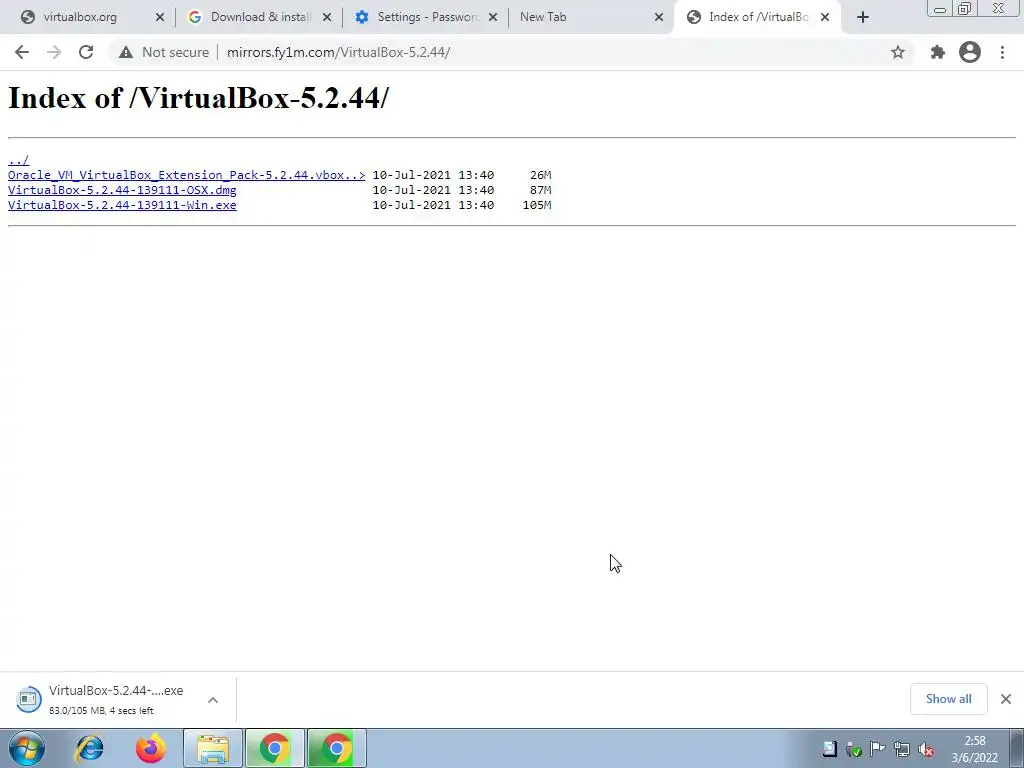Open the Chrome profile avatar
Viewport: 1024px width, 768px height.
coord(970,52)
